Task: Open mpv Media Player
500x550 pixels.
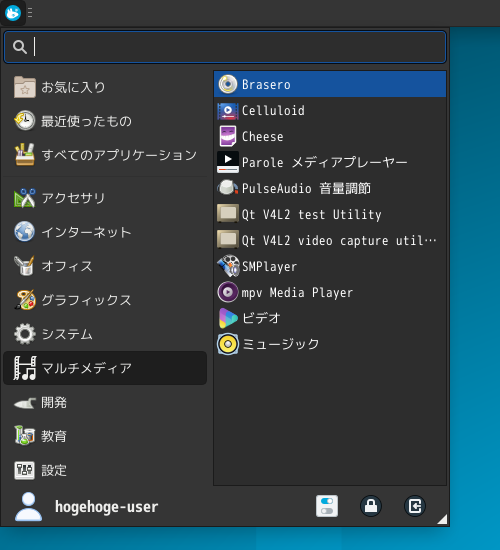Action: 330,293
